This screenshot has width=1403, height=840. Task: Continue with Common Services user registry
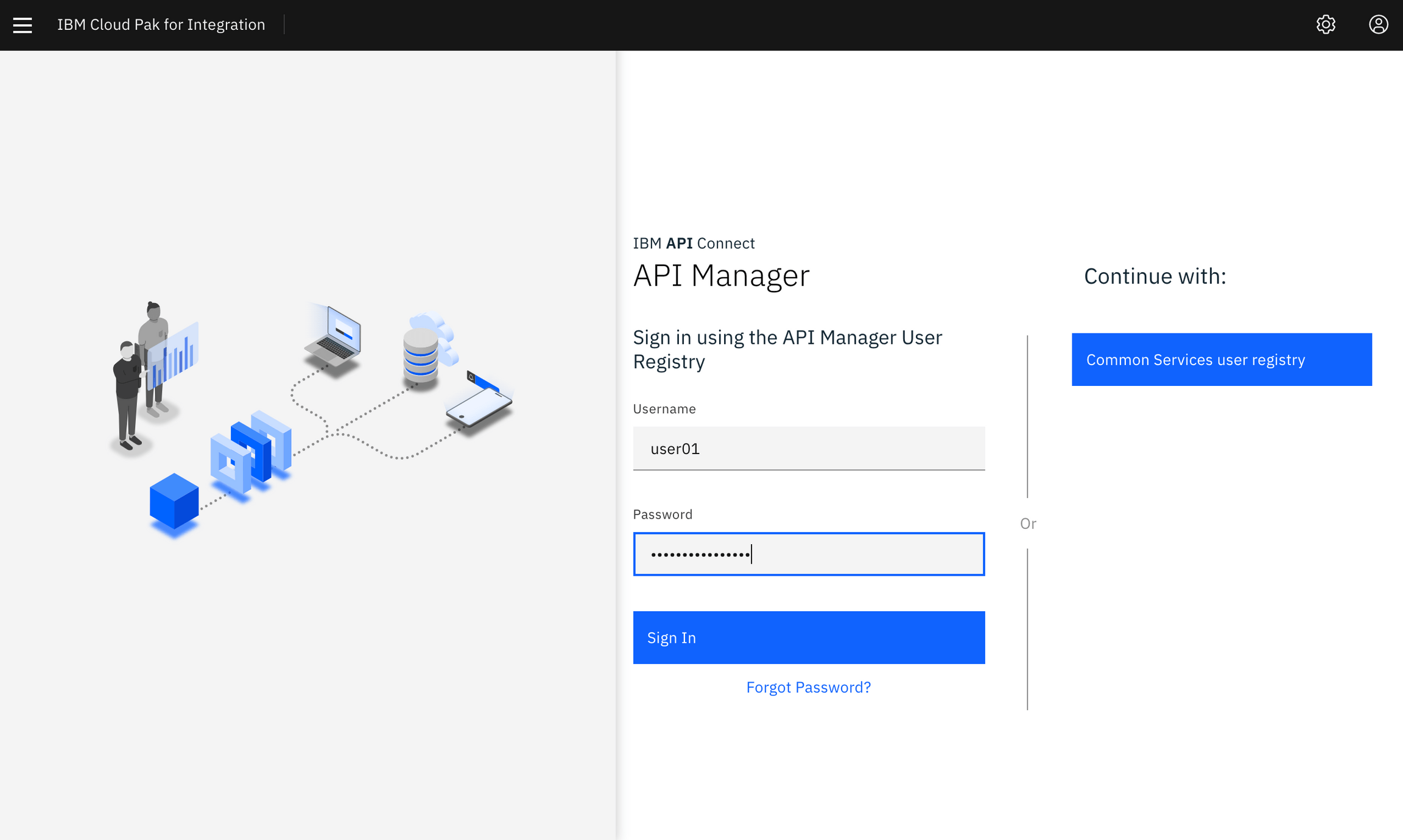(1221, 359)
